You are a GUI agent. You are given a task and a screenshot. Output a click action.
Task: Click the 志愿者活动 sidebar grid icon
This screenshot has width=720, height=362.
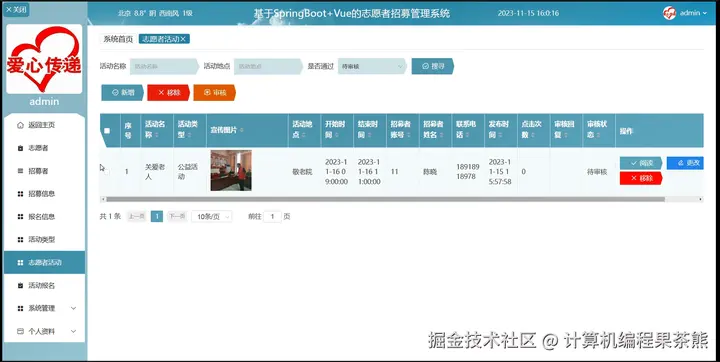click(x=20, y=263)
